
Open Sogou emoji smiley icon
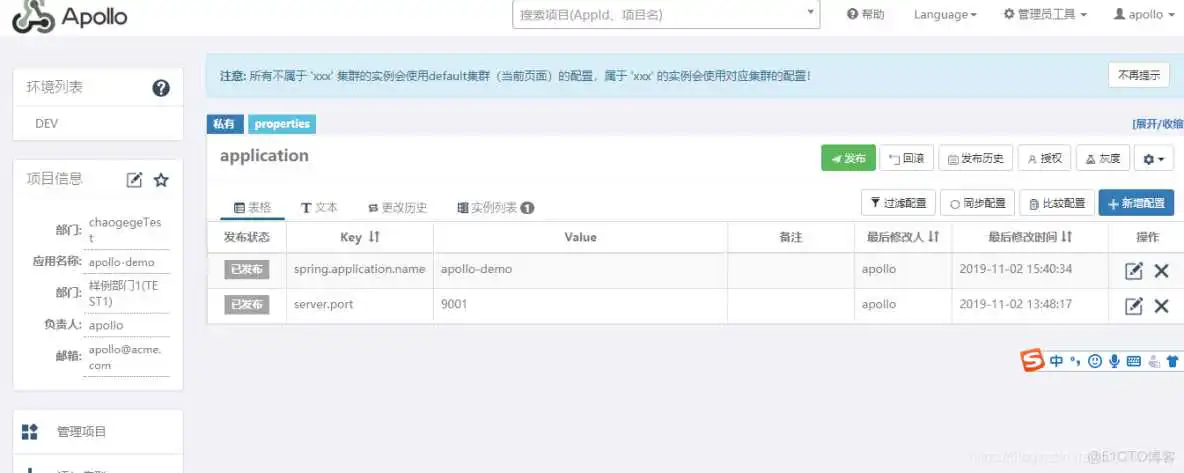point(1095,361)
